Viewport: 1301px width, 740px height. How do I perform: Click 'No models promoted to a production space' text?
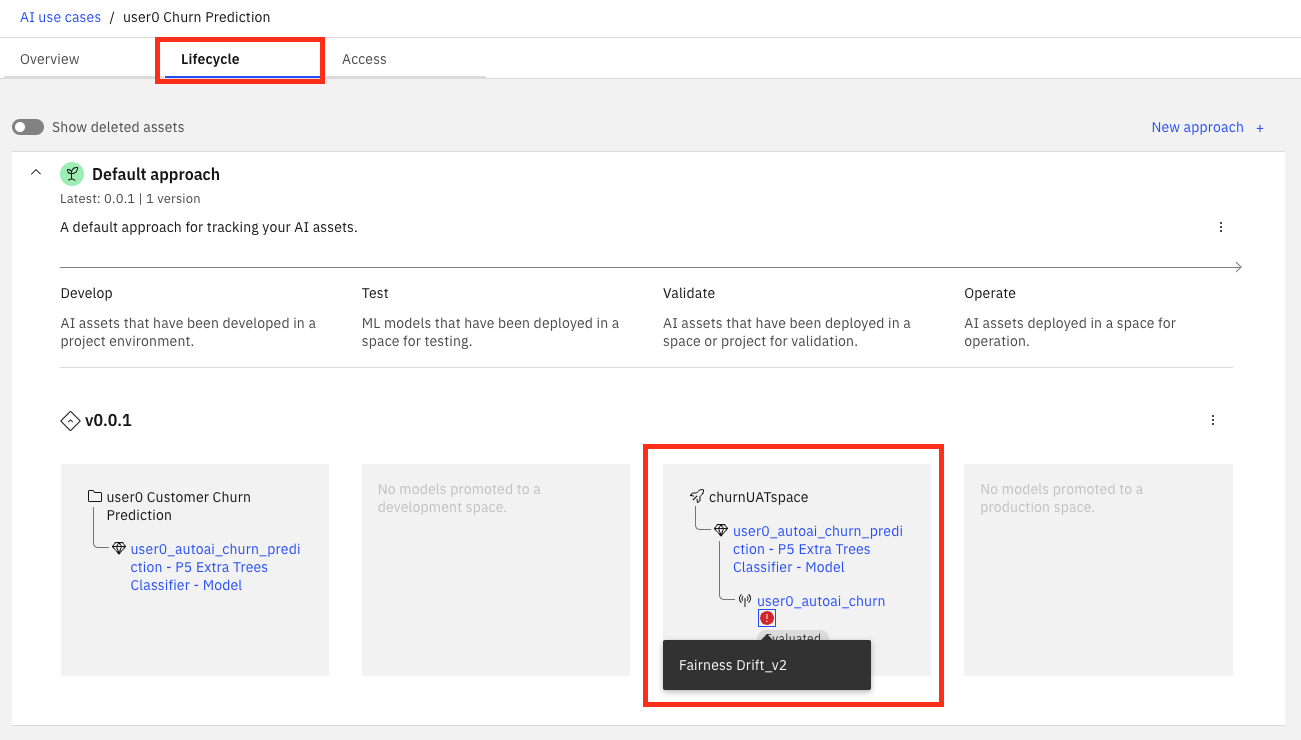tap(1061, 498)
